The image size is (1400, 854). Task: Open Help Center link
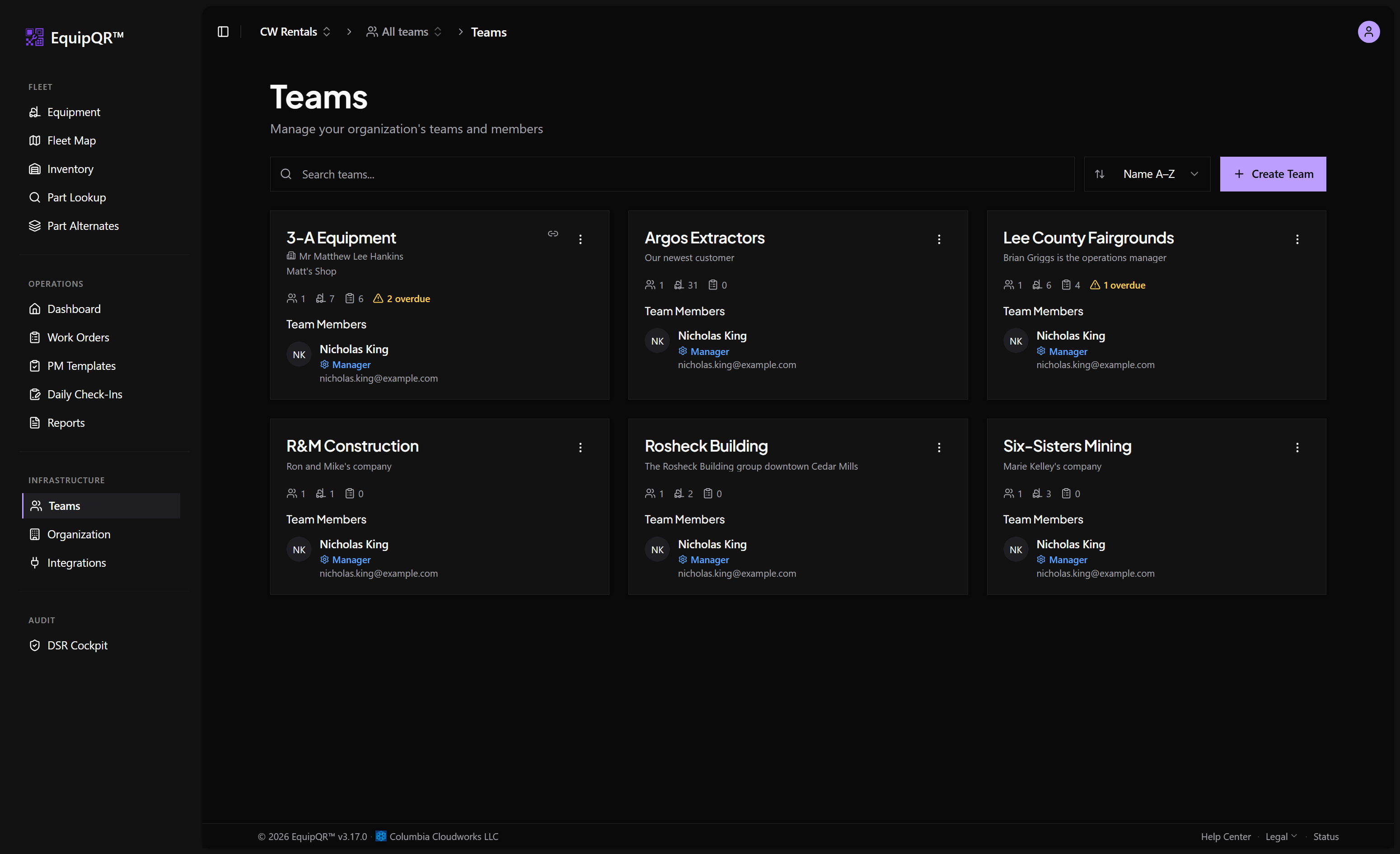[x=1226, y=836]
